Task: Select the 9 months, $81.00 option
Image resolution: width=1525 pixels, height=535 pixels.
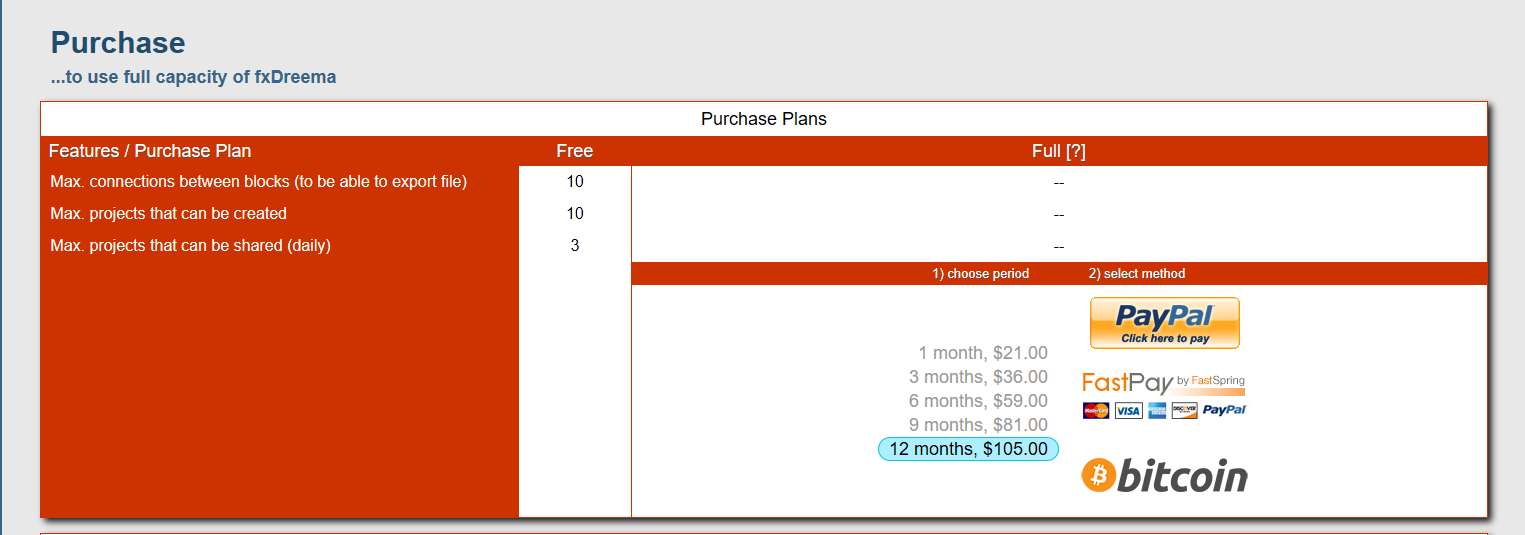Action: 978,425
